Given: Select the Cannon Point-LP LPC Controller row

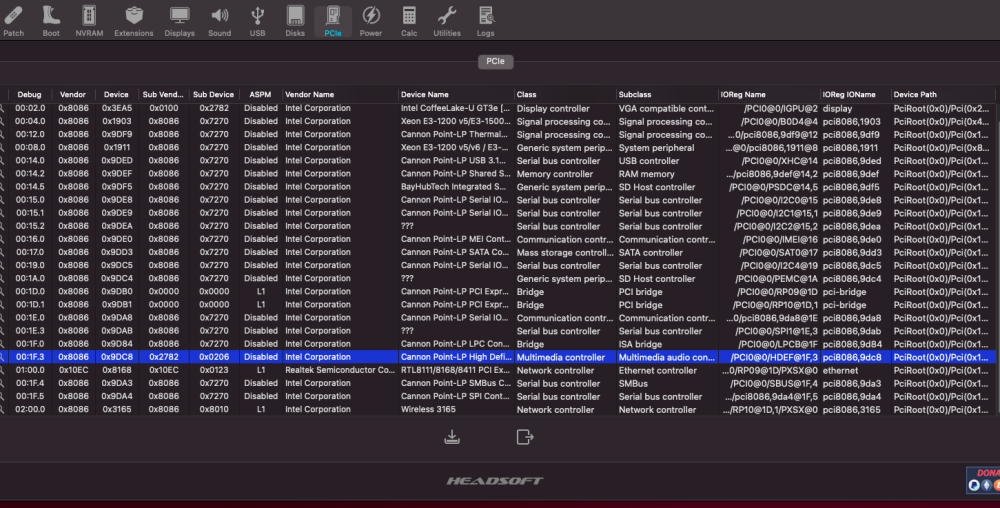Looking at the screenshot, I should pyautogui.click(x=497, y=344).
